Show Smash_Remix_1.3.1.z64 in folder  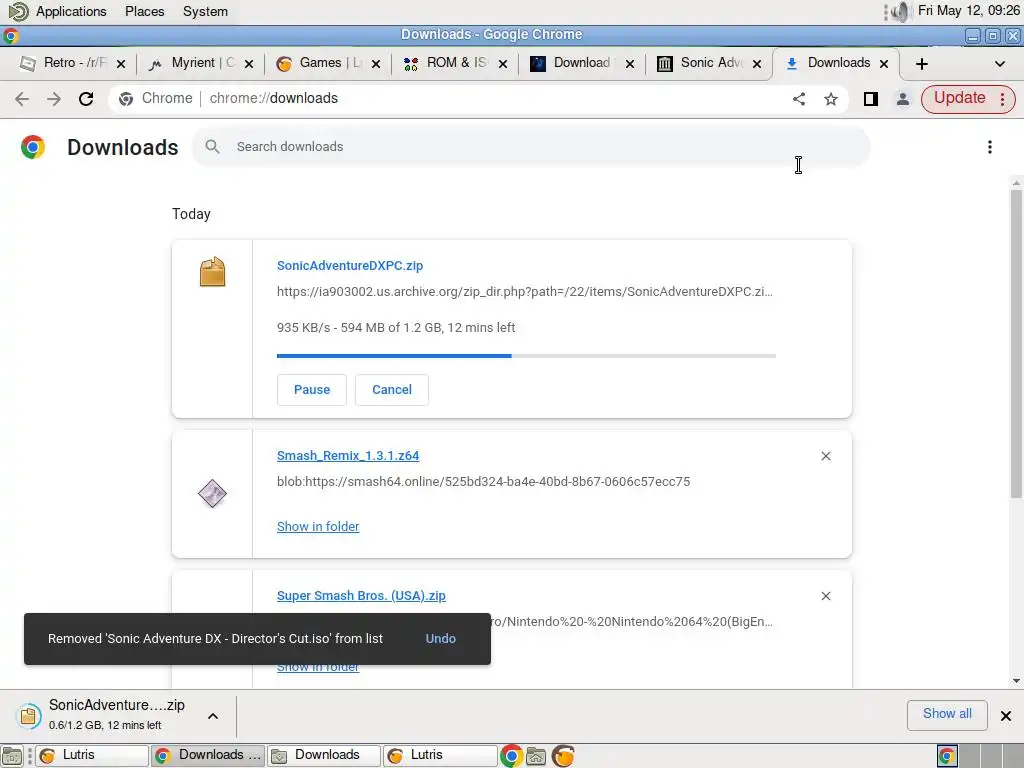coord(318,526)
